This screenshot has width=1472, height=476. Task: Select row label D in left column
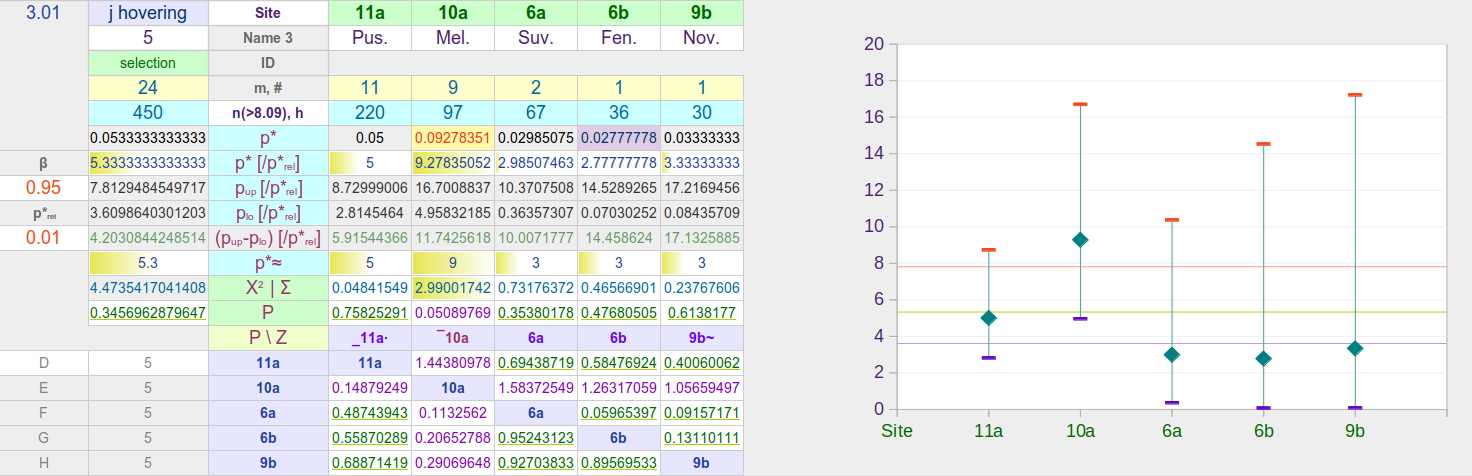[x=44, y=363]
